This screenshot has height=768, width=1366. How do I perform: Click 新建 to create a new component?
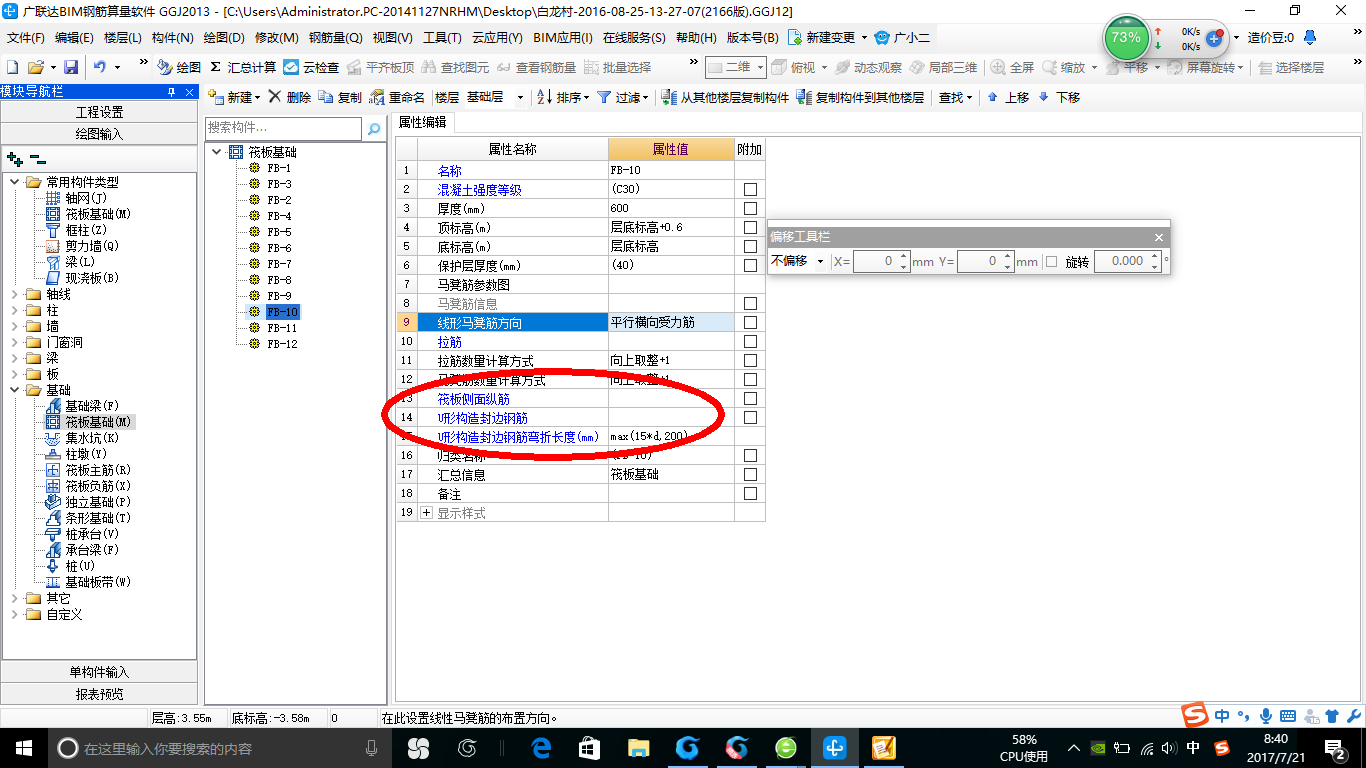click(232, 97)
